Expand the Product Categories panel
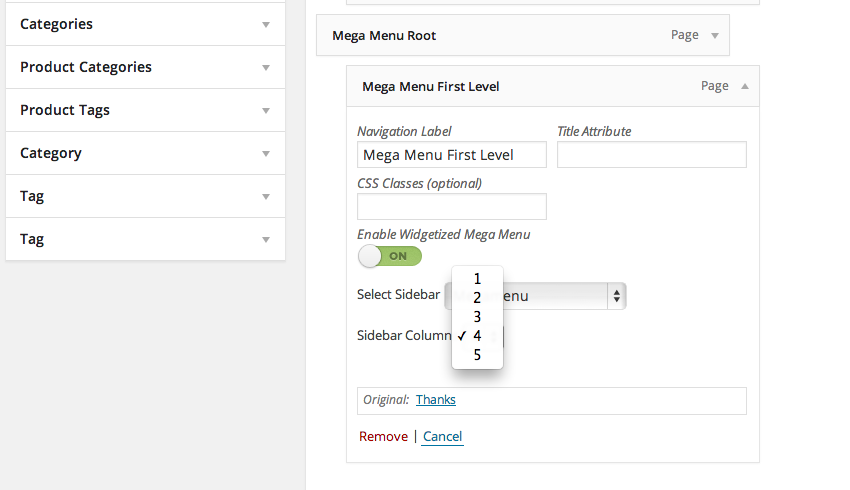 [x=266, y=68]
